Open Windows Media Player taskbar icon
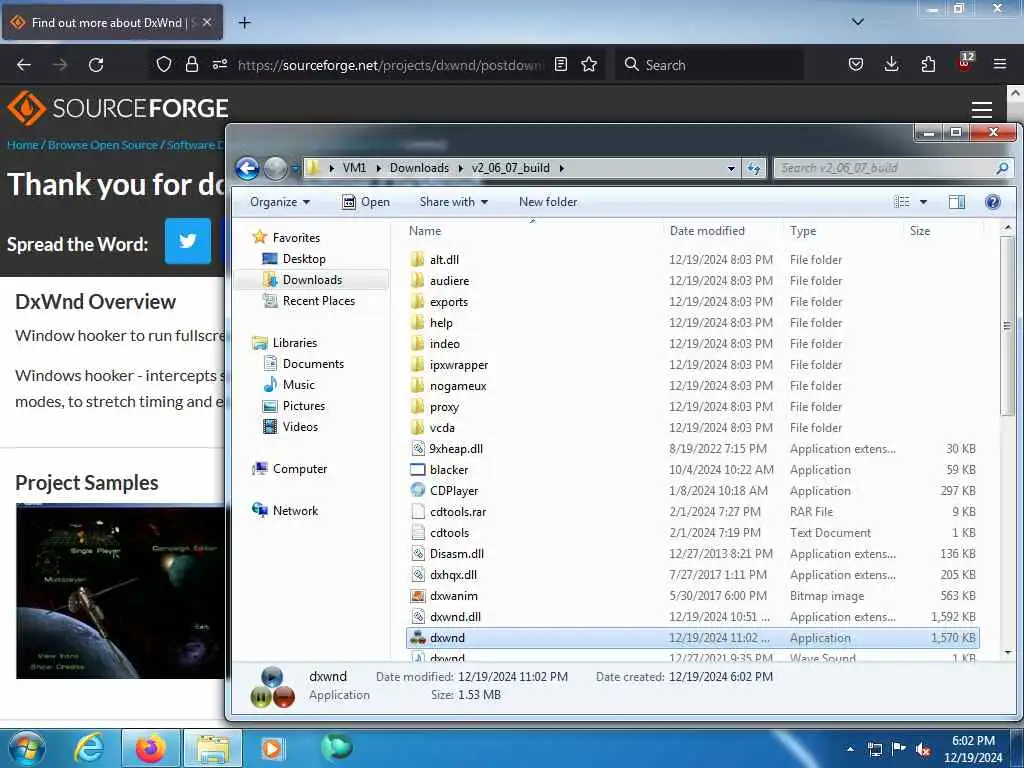This screenshot has height=768, width=1024. point(271,748)
